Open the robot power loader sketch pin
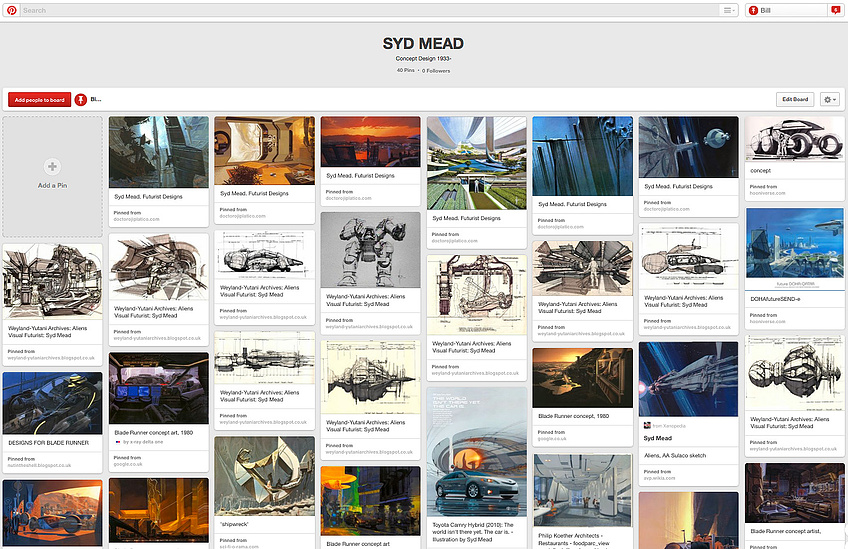848x549 pixels. pyautogui.click(x=370, y=250)
